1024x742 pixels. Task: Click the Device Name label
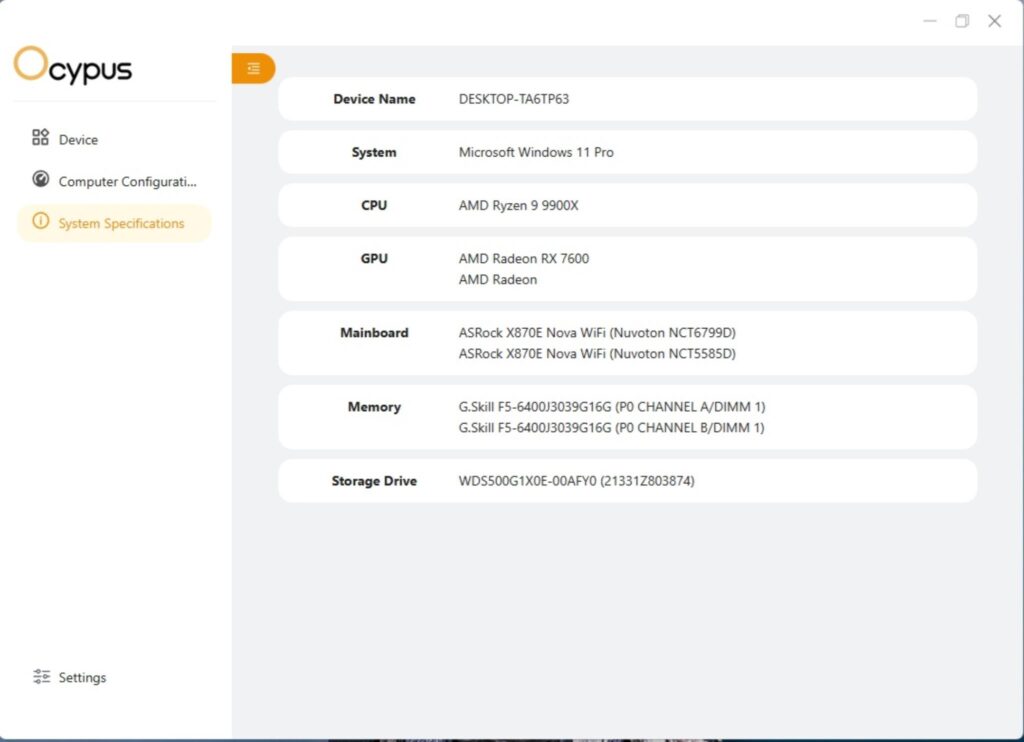tap(374, 99)
